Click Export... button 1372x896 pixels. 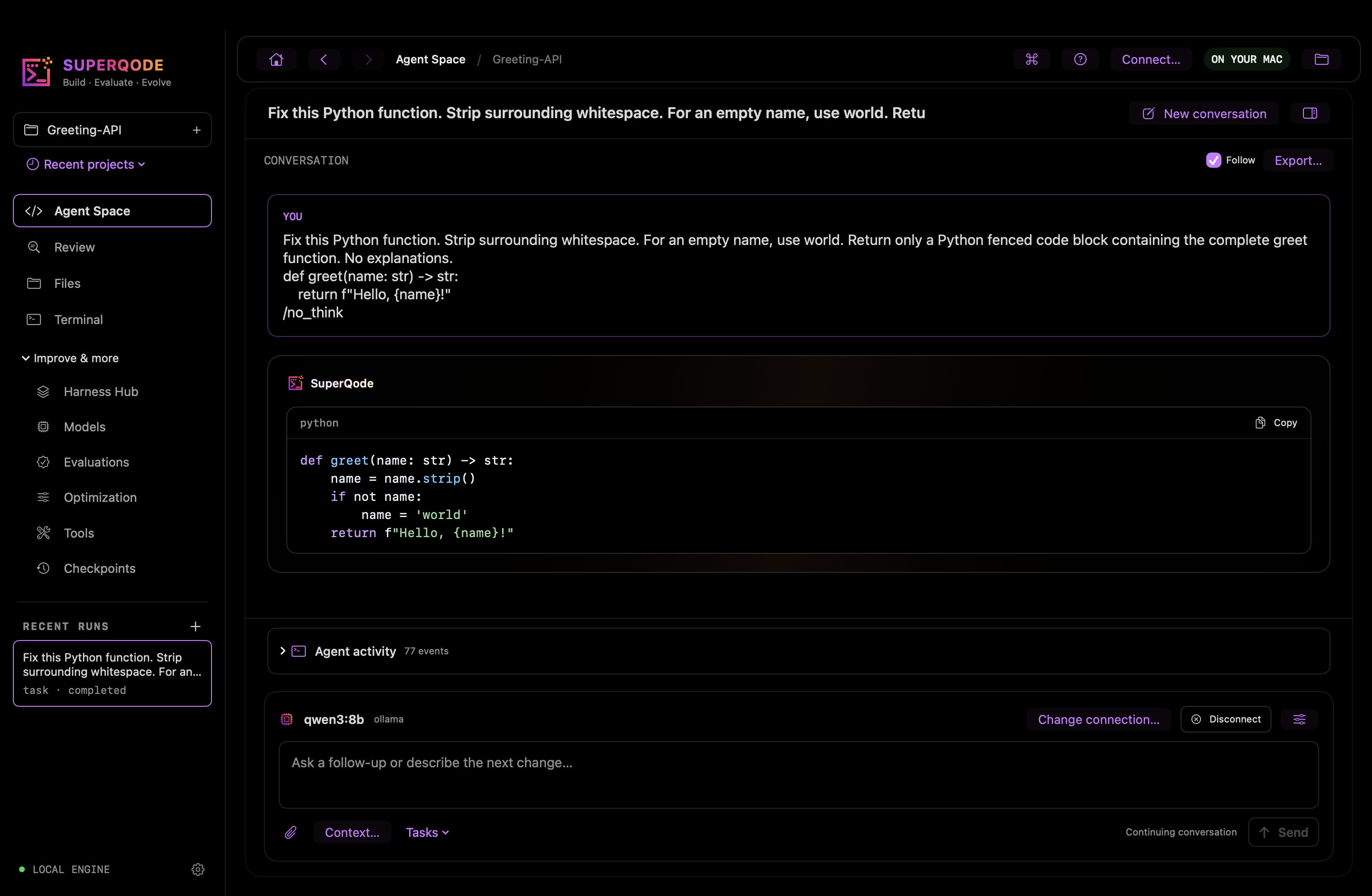coord(1298,160)
